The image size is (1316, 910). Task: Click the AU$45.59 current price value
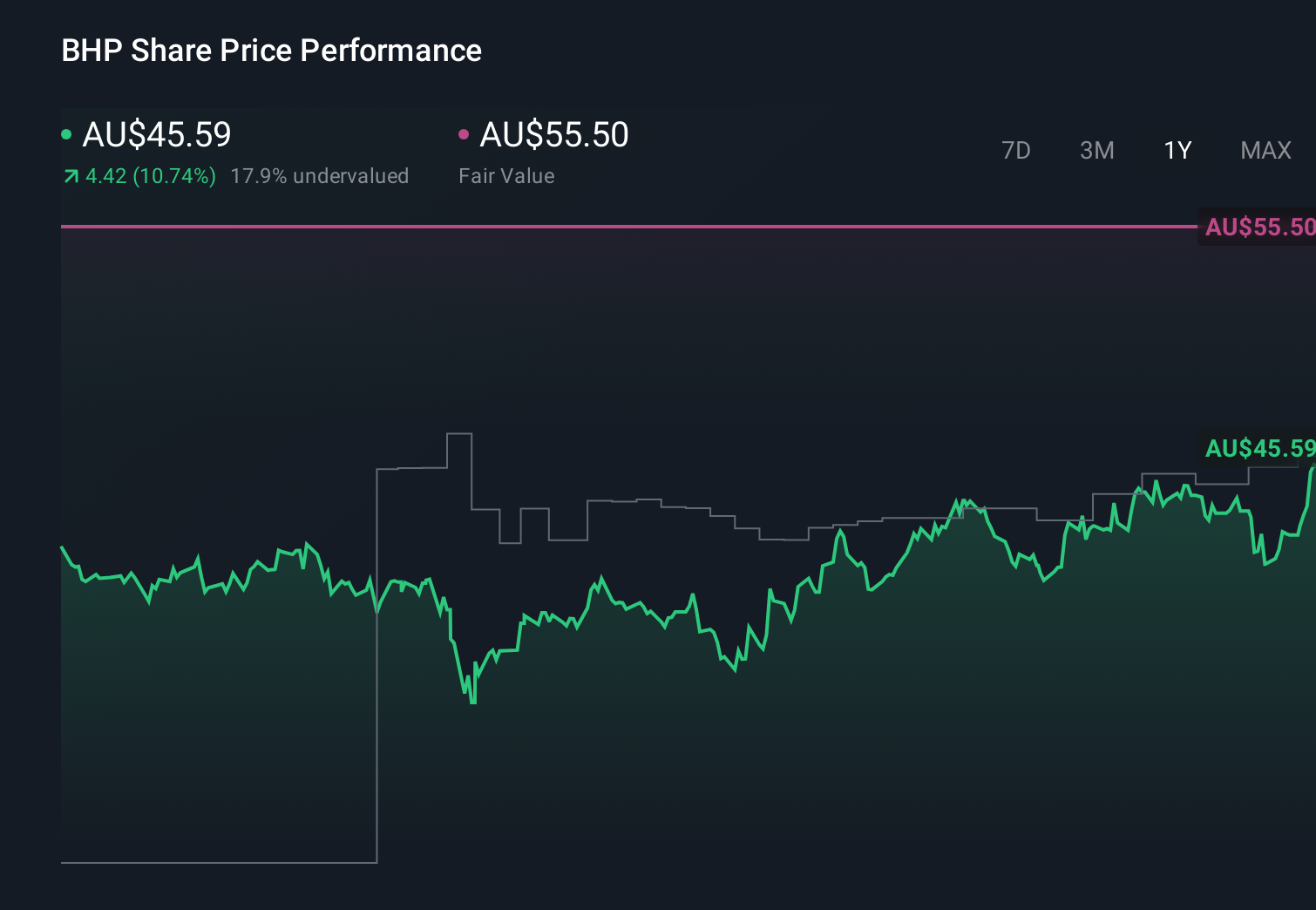coord(156,134)
